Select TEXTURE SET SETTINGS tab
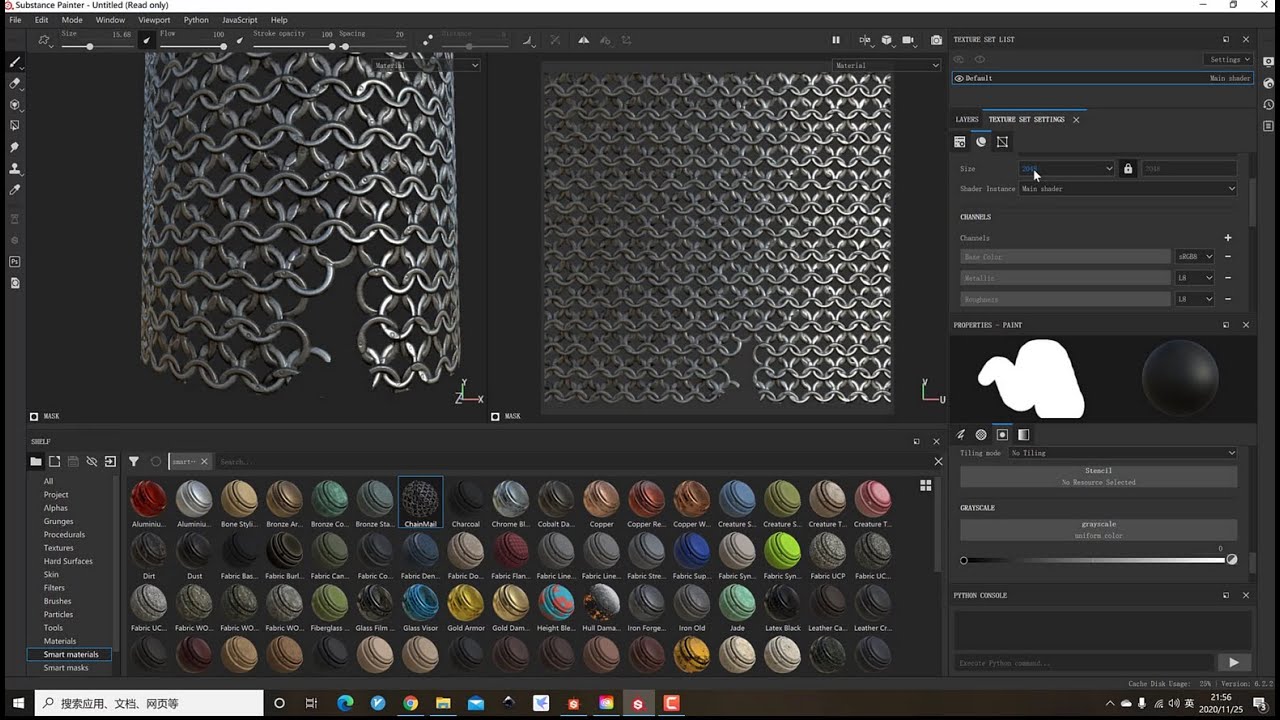 point(1026,119)
